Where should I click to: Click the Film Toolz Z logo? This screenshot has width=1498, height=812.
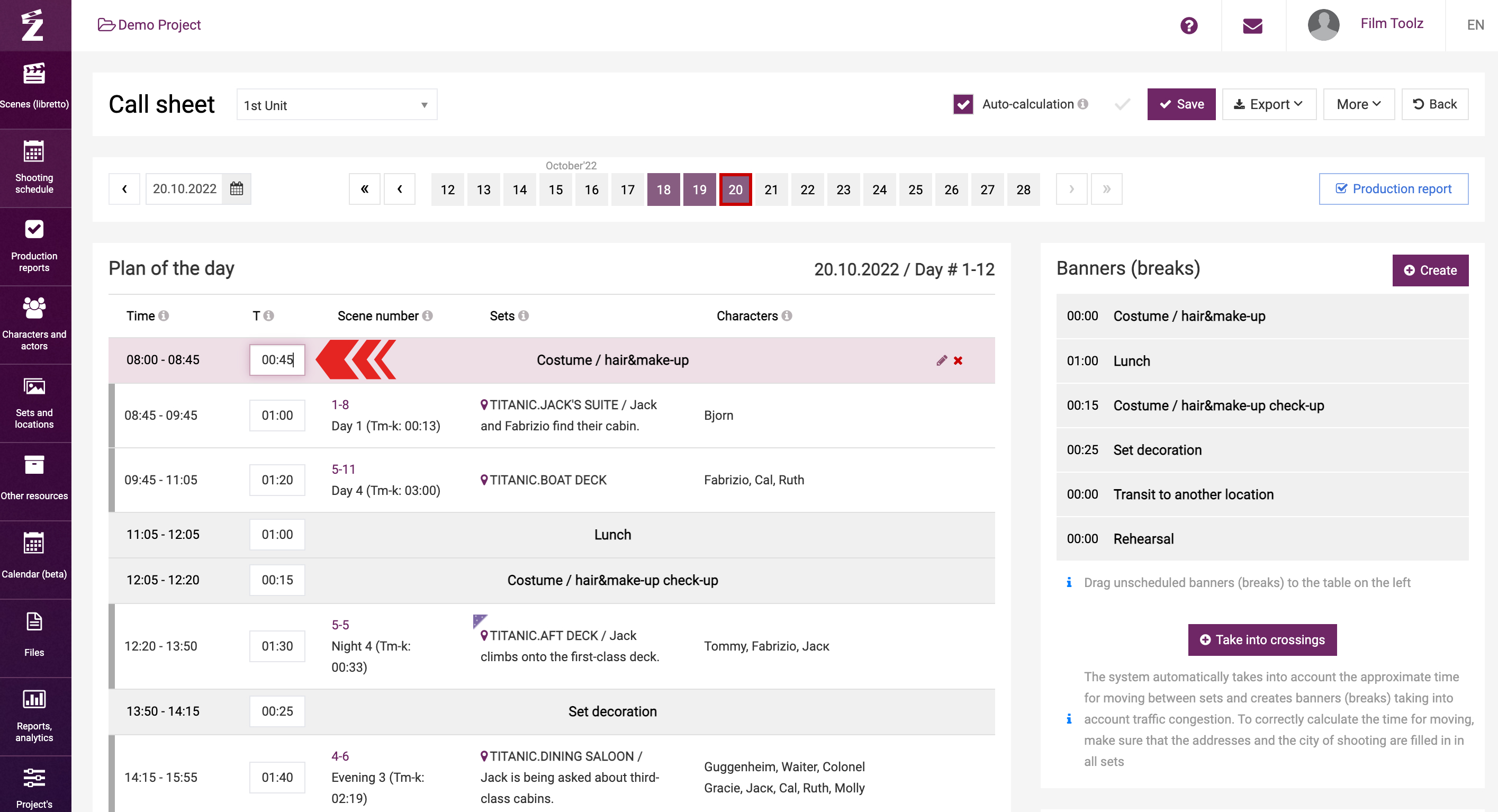pyautogui.click(x=33, y=25)
